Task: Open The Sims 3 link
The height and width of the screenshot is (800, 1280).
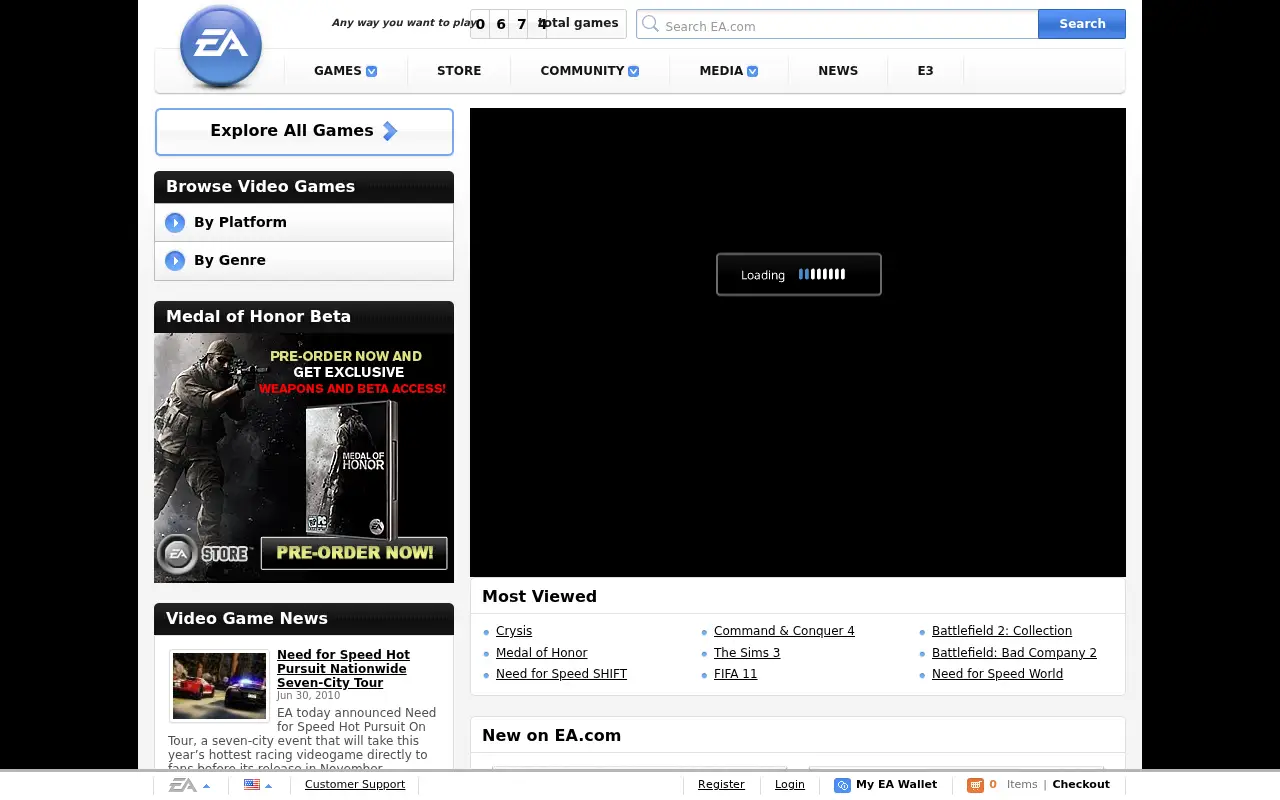Action: click(x=747, y=653)
